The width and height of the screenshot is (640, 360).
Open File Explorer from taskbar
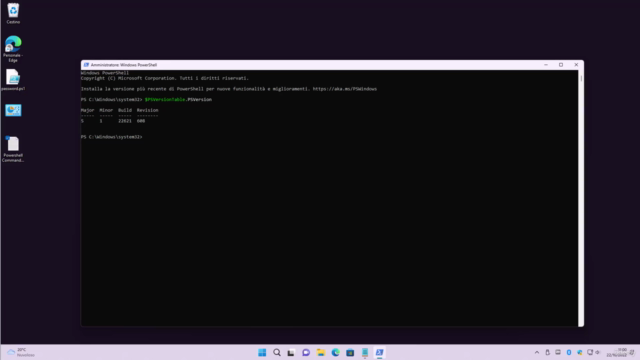[321, 353]
